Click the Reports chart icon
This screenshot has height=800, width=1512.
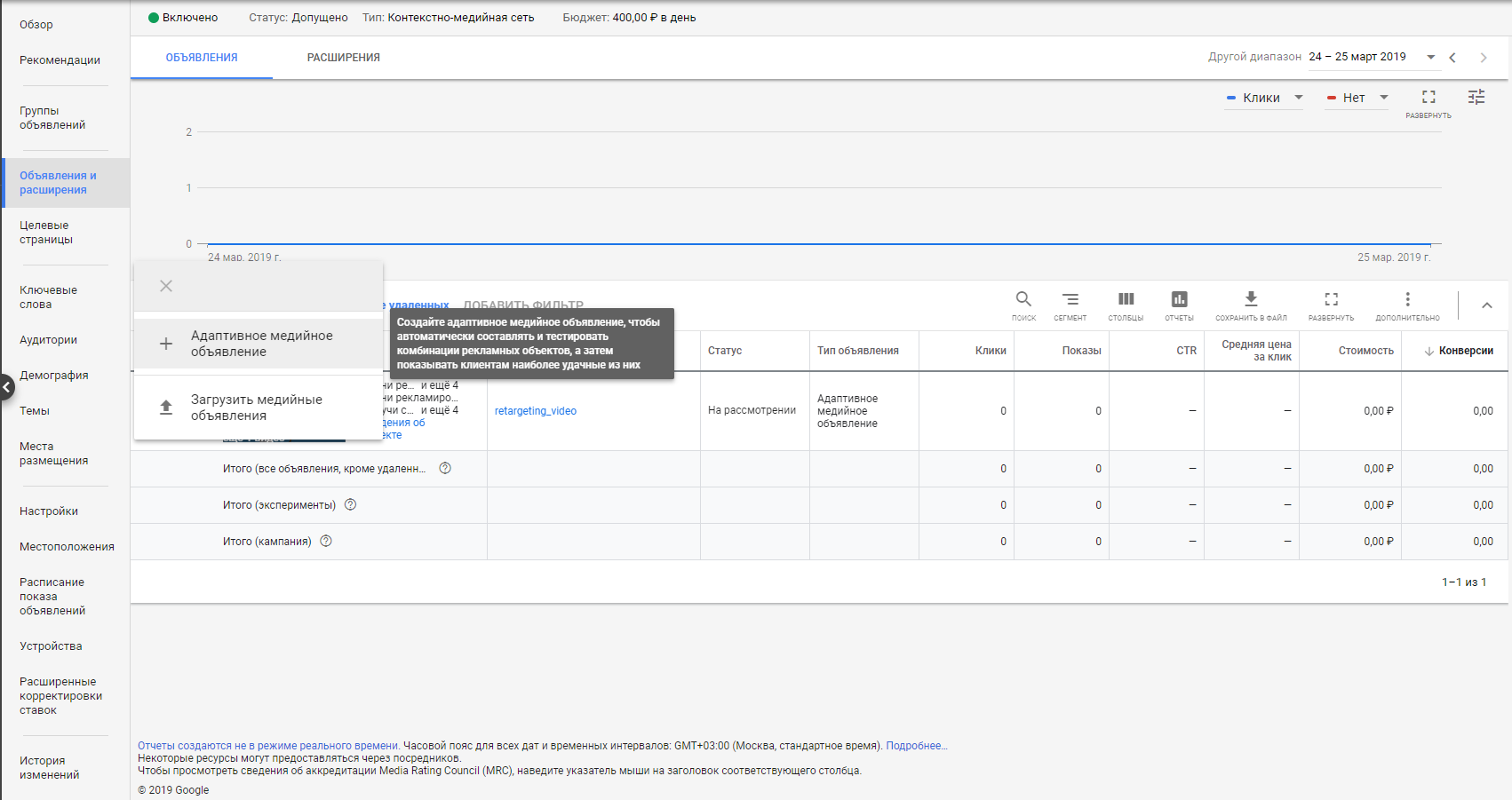point(1179,300)
